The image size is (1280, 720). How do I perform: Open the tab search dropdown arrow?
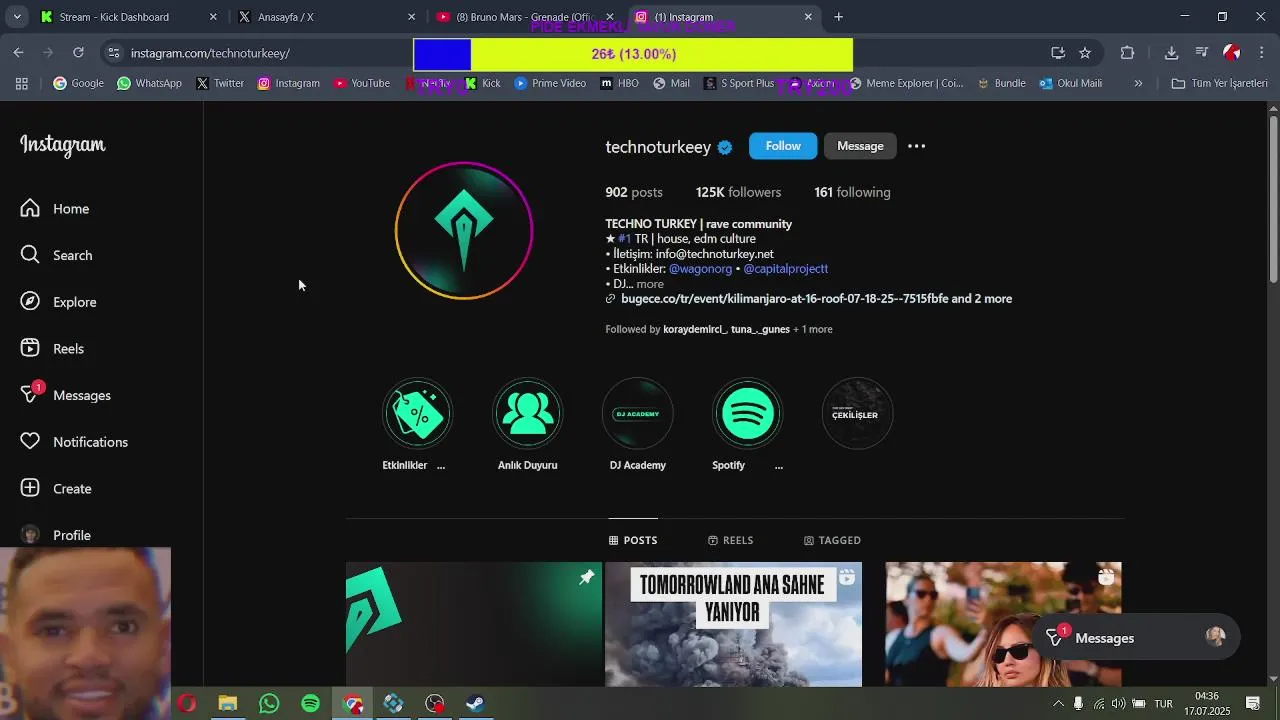(x=17, y=17)
